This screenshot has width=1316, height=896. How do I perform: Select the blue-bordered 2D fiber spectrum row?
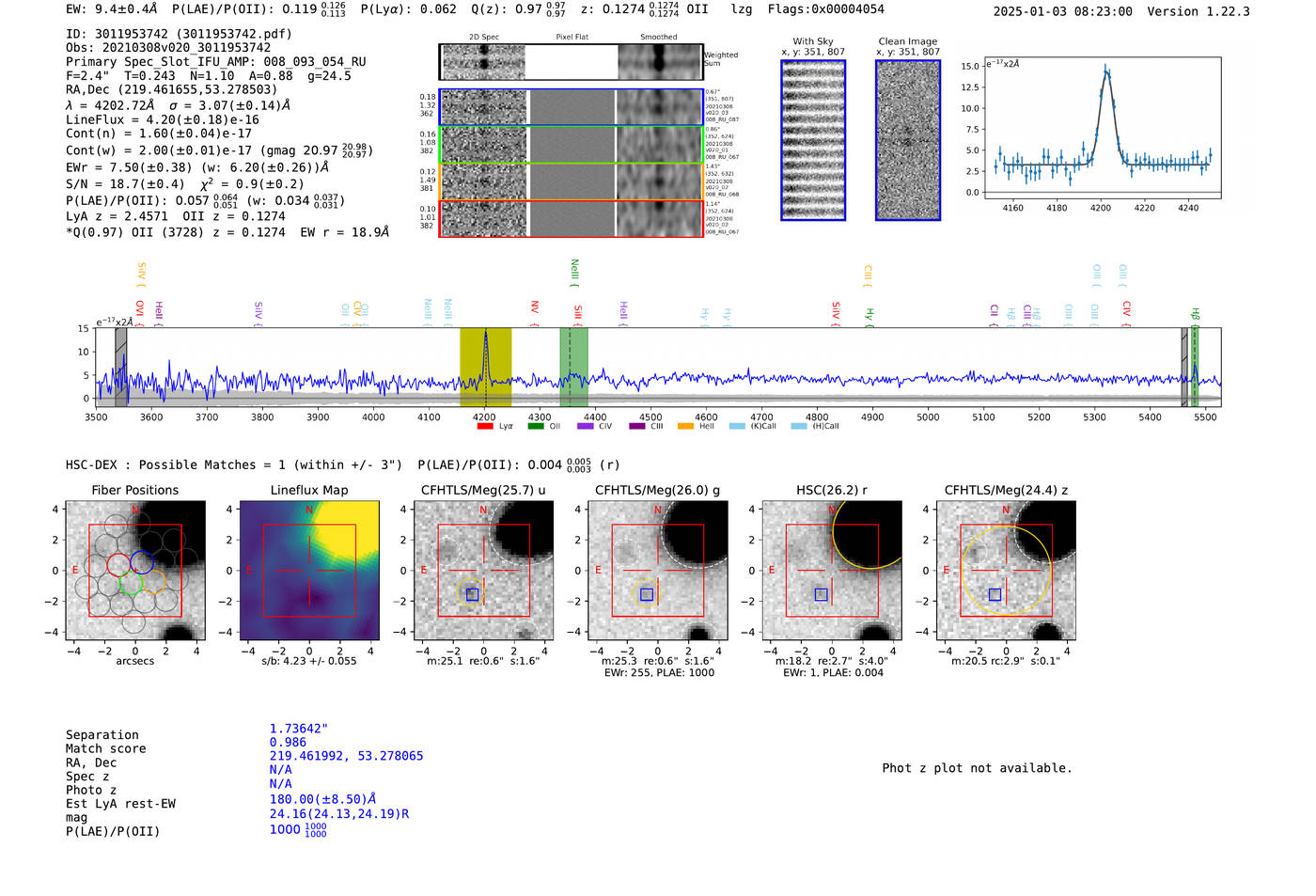[x=572, y=107]
